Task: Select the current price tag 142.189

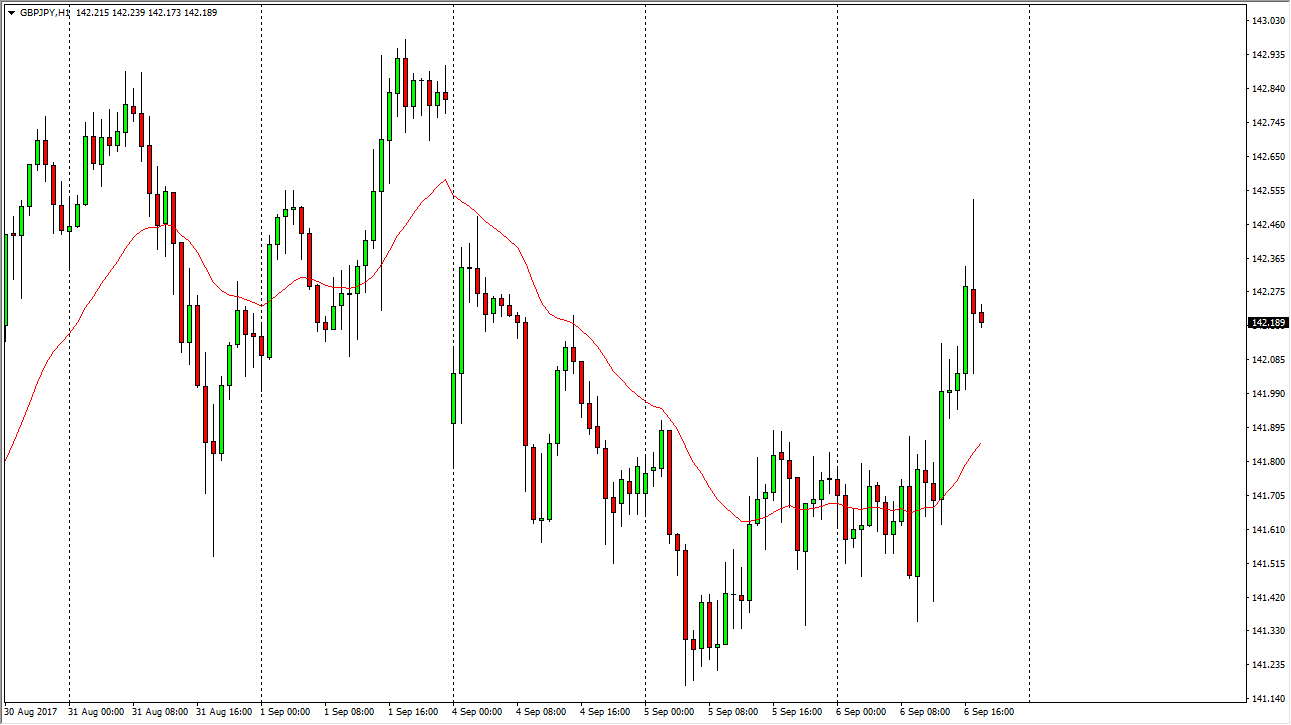Action: [x=1268, y=323]
